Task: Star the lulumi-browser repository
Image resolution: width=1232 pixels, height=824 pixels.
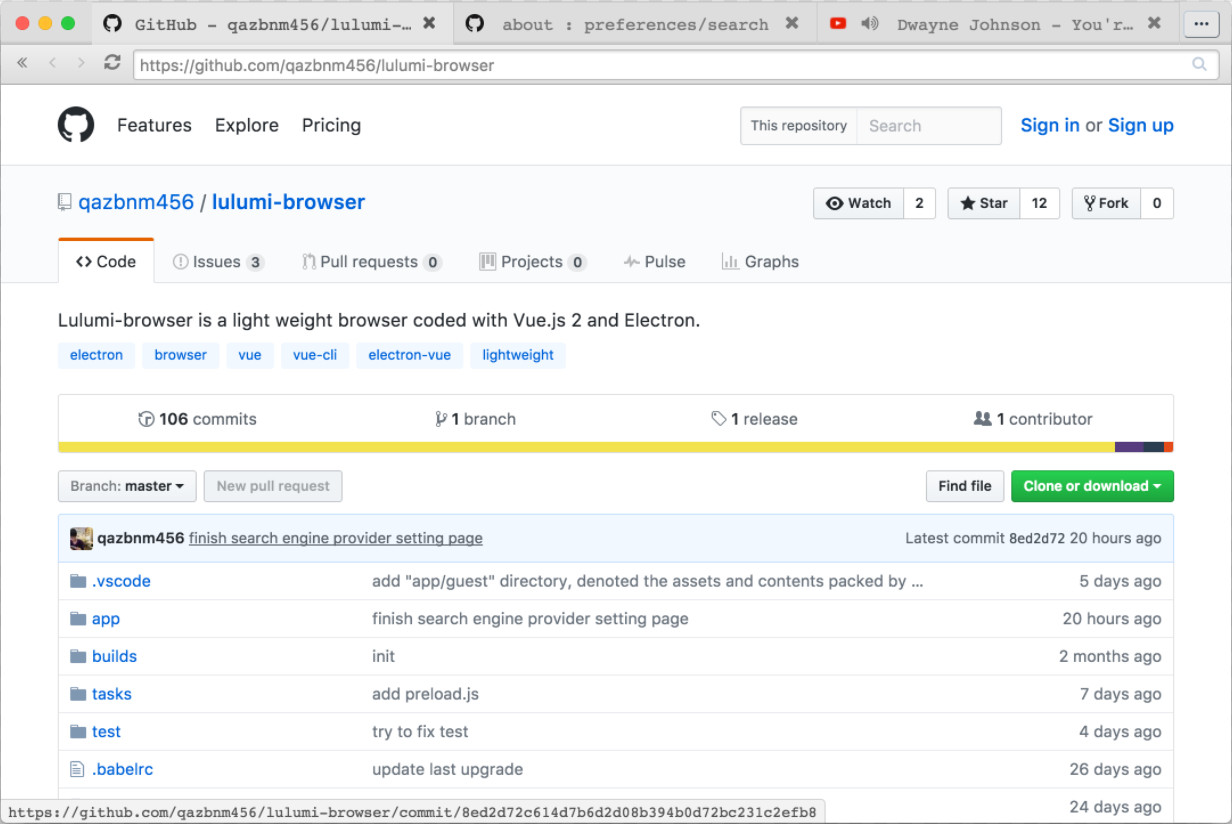Action: tap(984, 203)
